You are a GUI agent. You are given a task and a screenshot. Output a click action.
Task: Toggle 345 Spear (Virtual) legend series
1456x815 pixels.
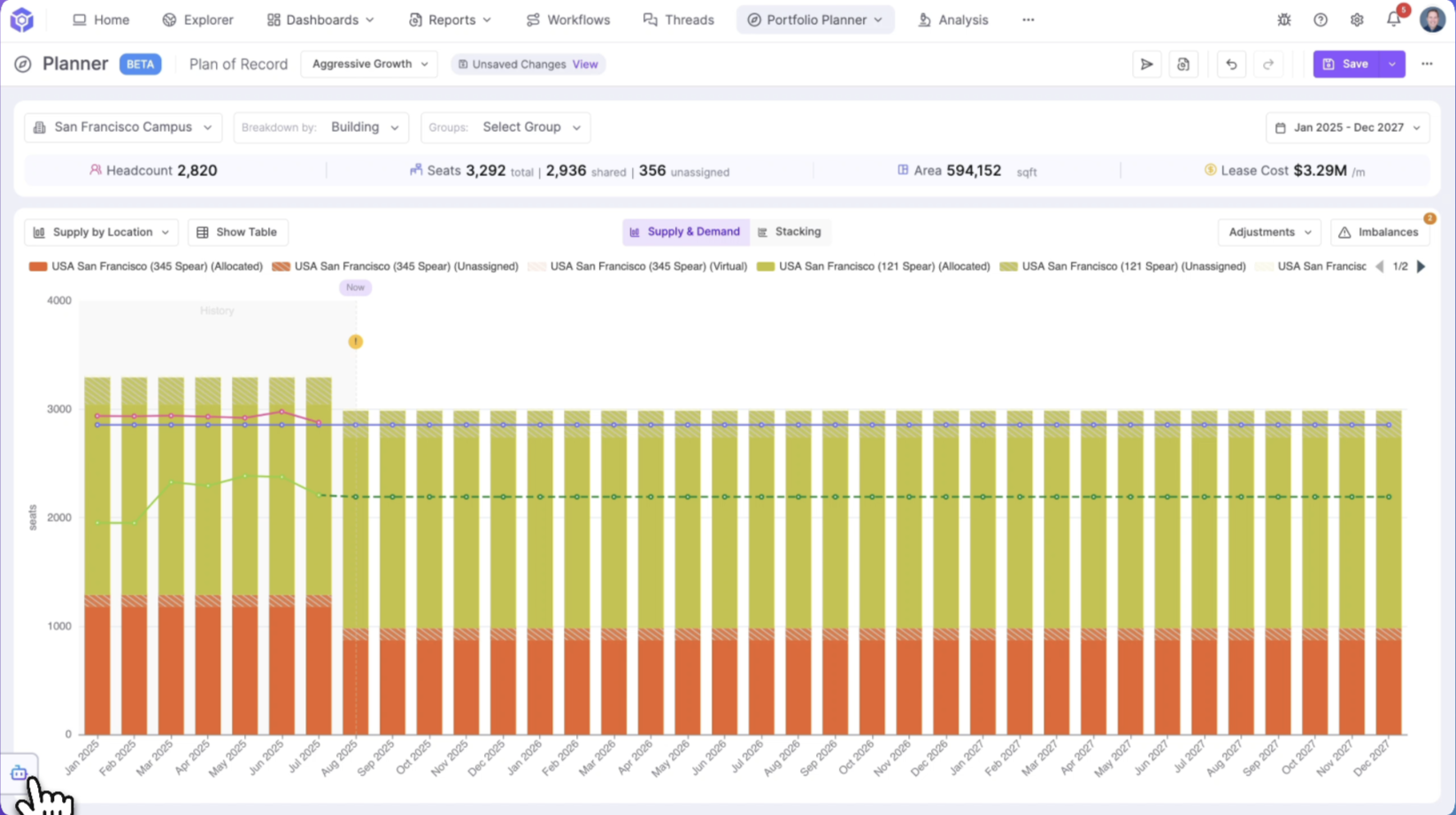[x=637, y=266]
